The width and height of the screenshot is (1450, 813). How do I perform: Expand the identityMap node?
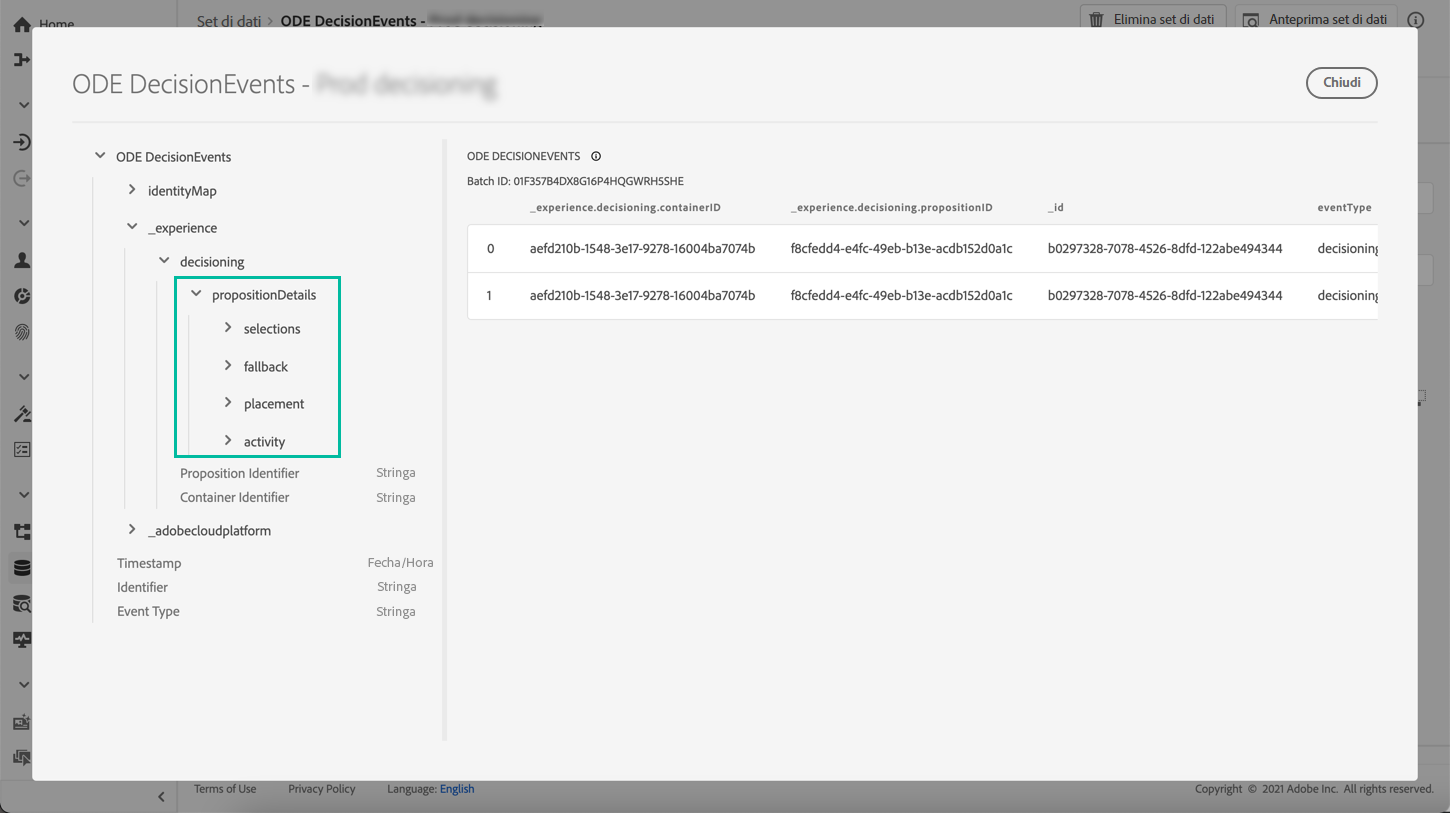(132, 190)
